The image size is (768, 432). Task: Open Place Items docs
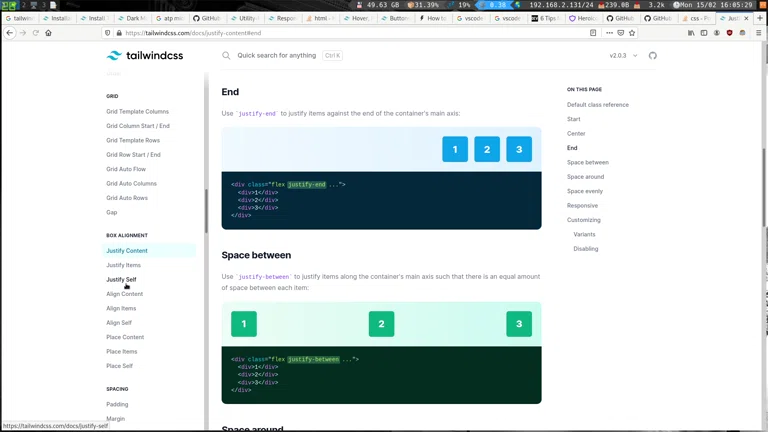[121, 352]
